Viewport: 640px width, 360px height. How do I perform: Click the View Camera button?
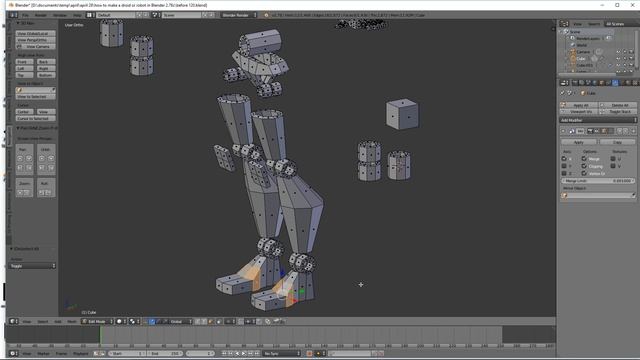point(36,47)
